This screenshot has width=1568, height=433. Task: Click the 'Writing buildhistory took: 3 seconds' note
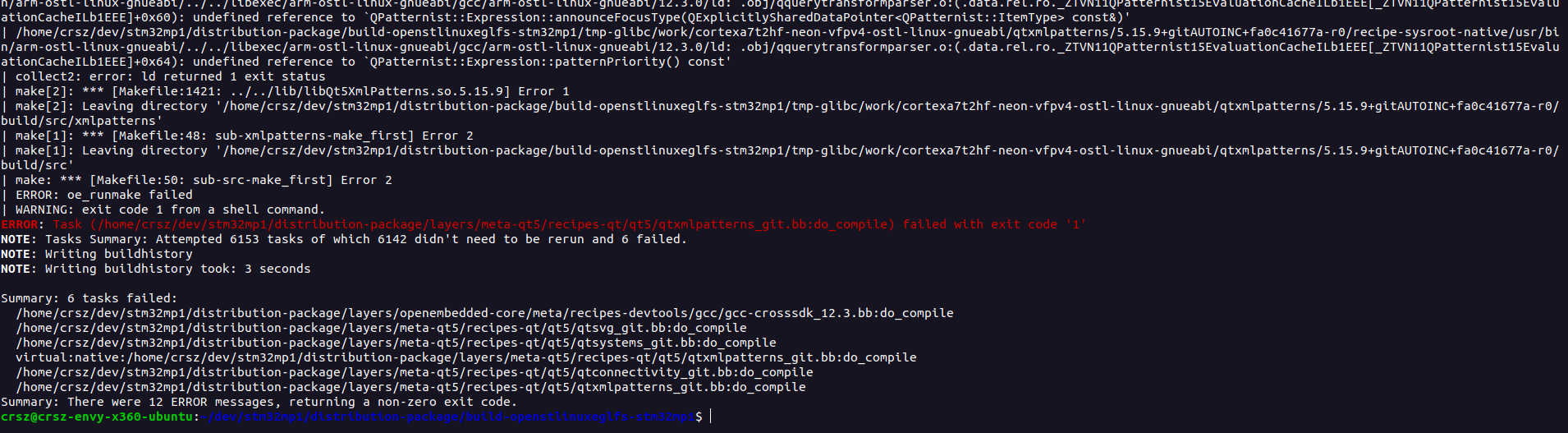tap(156, 269)
